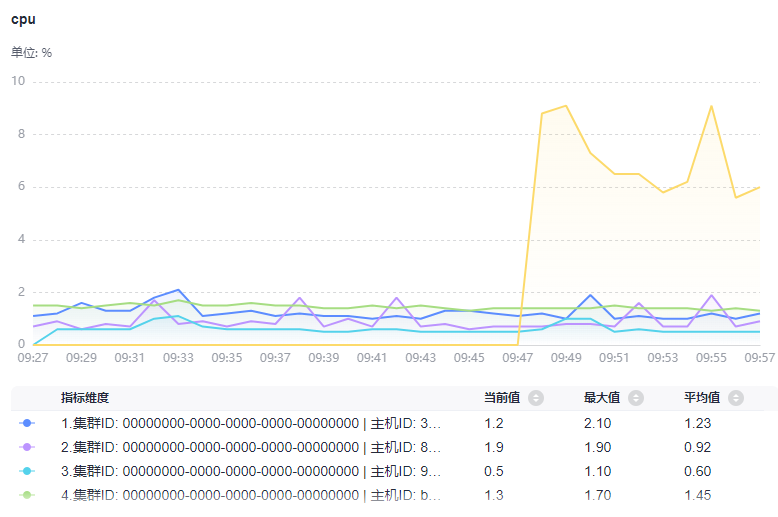
Task: Click the 最大值 column header text
Action: click(x=602, y=398)
